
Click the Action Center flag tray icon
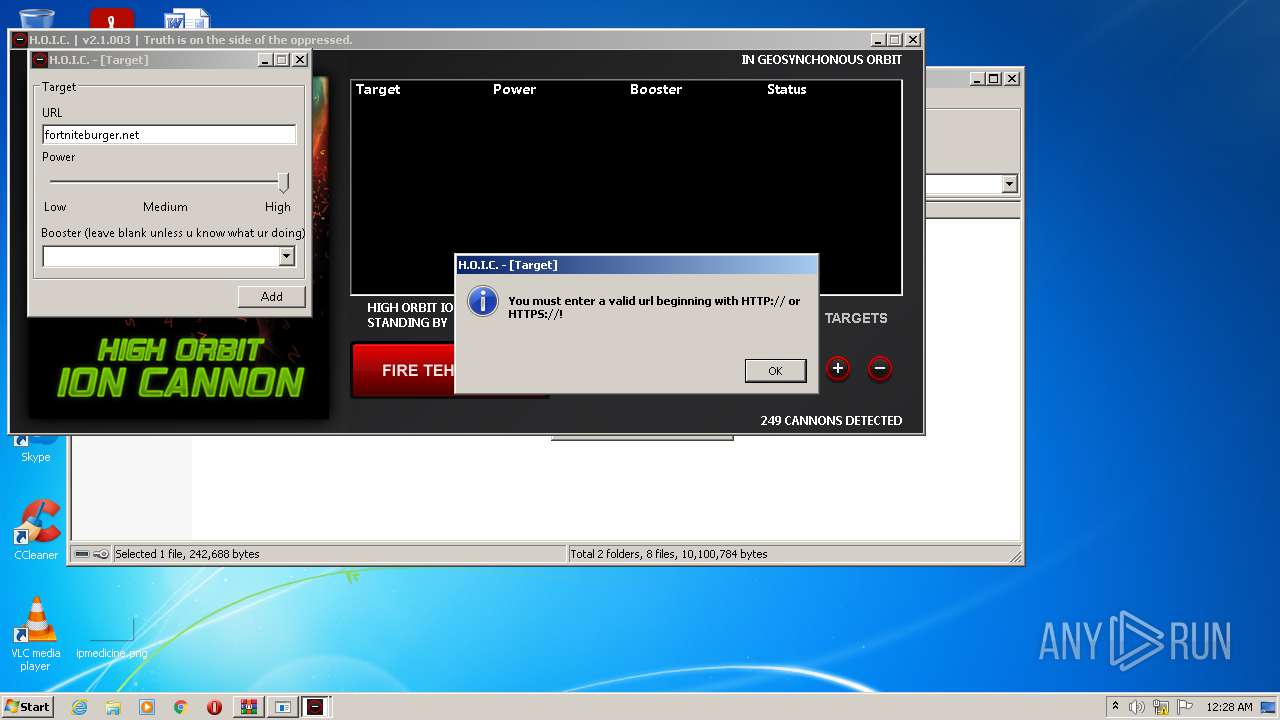[x=1185, y=707]
